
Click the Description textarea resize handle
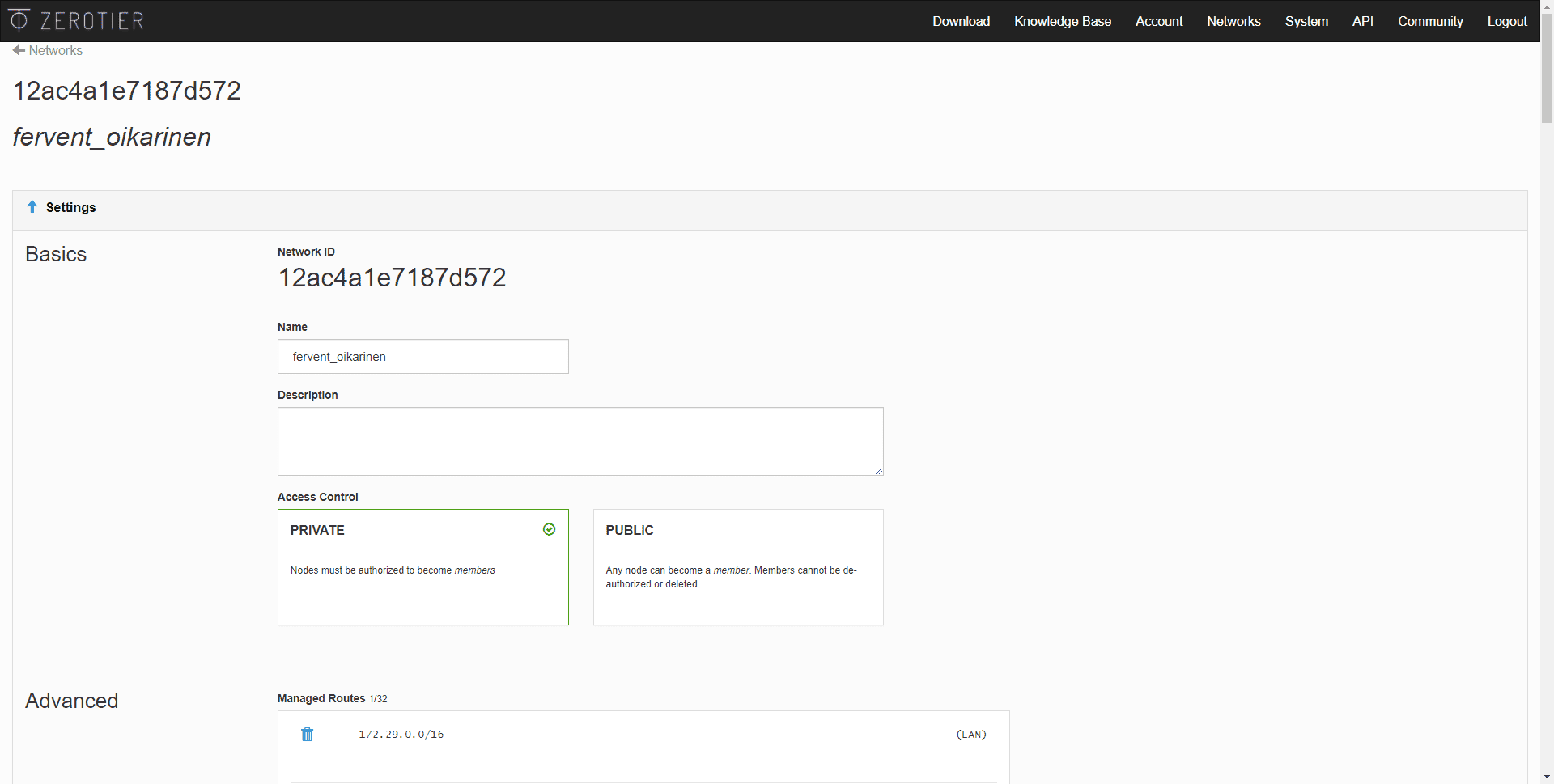878,470
